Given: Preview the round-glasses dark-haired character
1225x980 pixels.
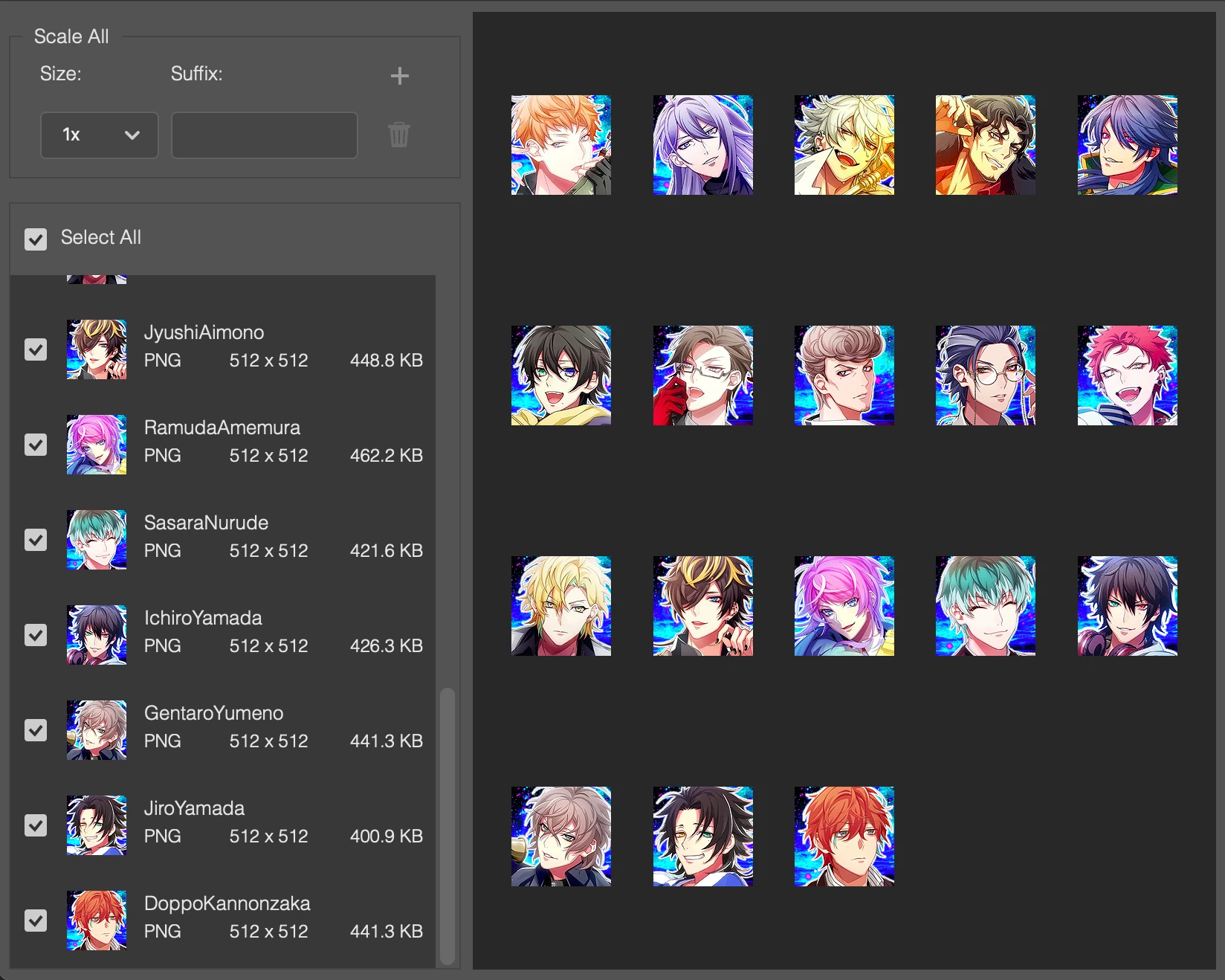Looking at the screenshot, I should [x=986, y=375].
